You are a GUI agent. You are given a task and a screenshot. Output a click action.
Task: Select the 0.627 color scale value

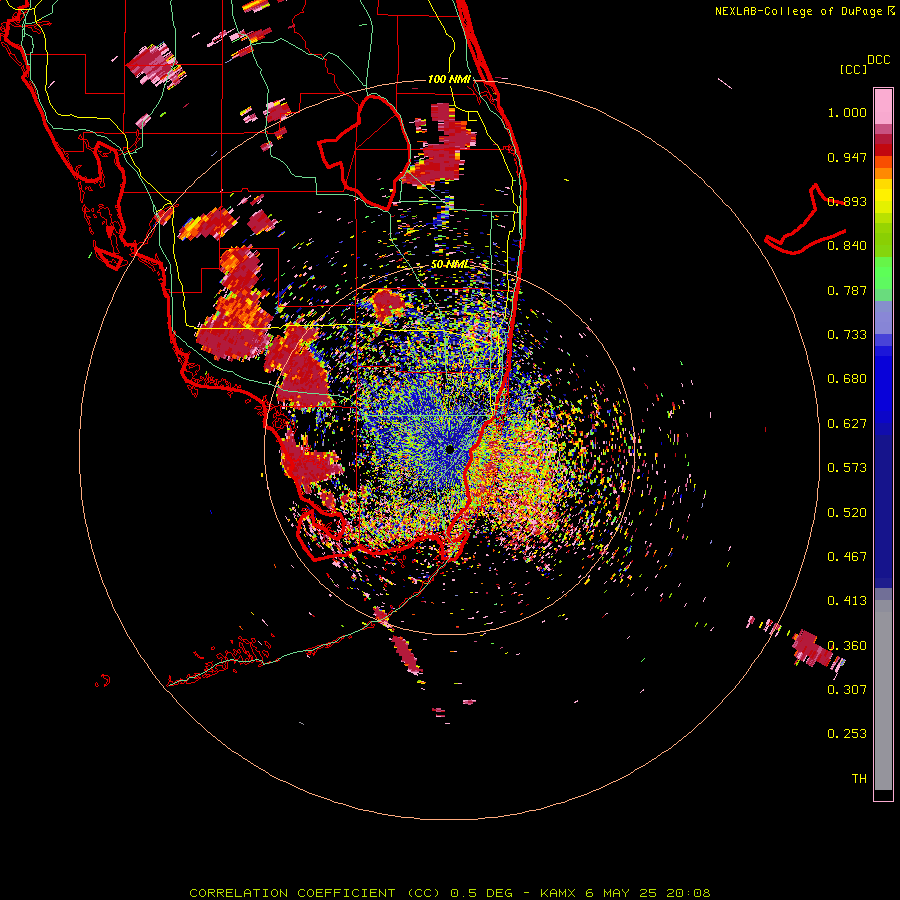click(x=847, y=424)
